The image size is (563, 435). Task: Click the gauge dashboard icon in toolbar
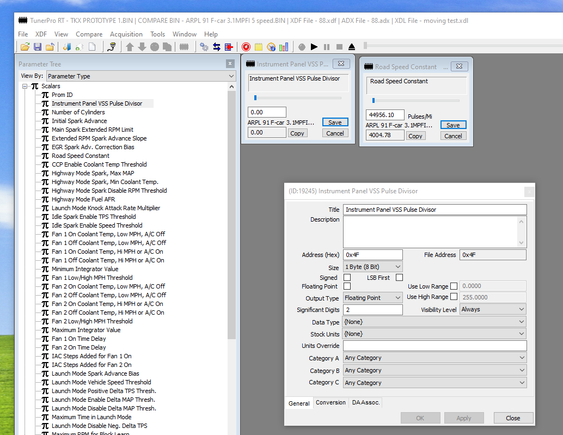pyautogui.click(x=271, y=47)
